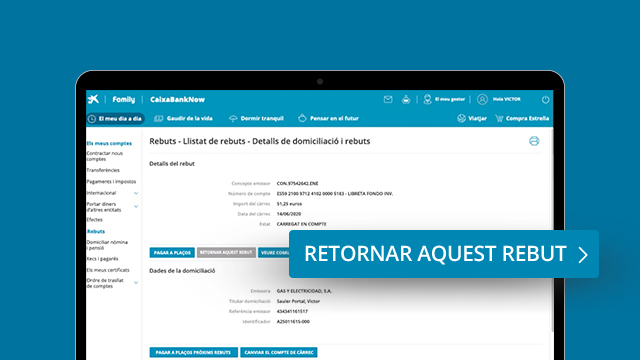Click the PAGAR A PLAÇOS button
This screenshot has height=360, width=640.
click(x=172, y=253)
